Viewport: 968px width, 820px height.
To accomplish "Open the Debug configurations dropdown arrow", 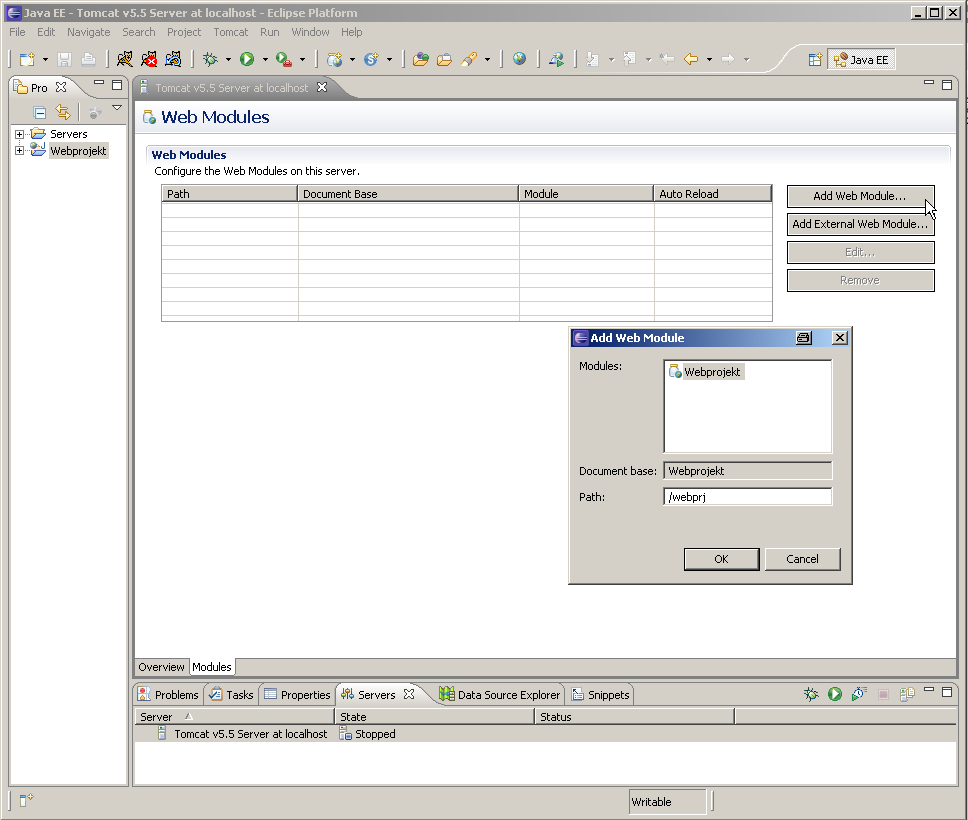I will point(228,60).
